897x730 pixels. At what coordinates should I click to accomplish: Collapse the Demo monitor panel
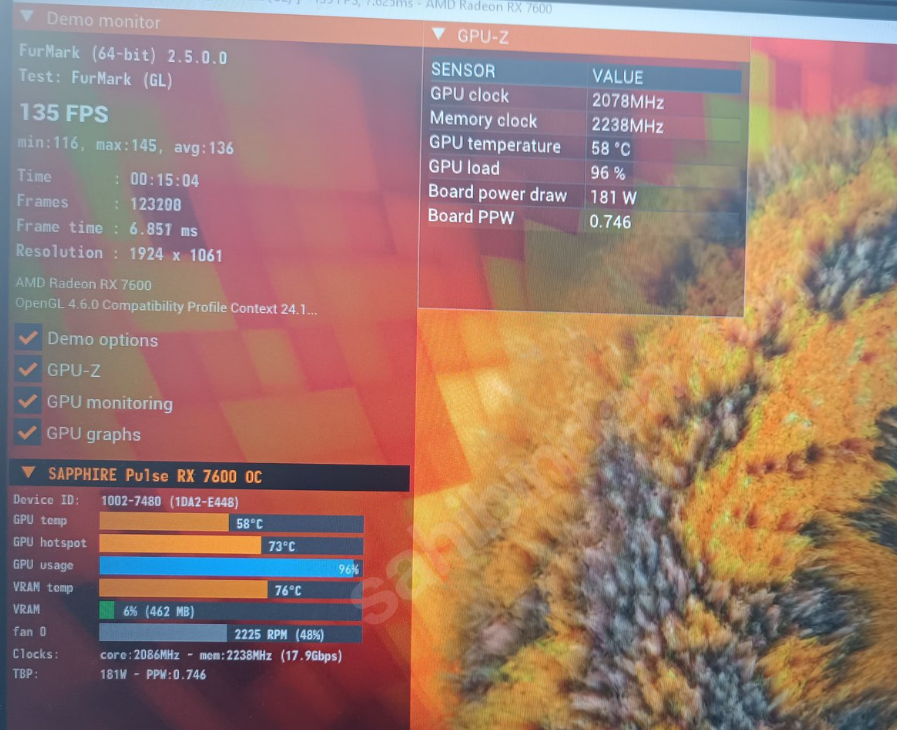[26, 17]
